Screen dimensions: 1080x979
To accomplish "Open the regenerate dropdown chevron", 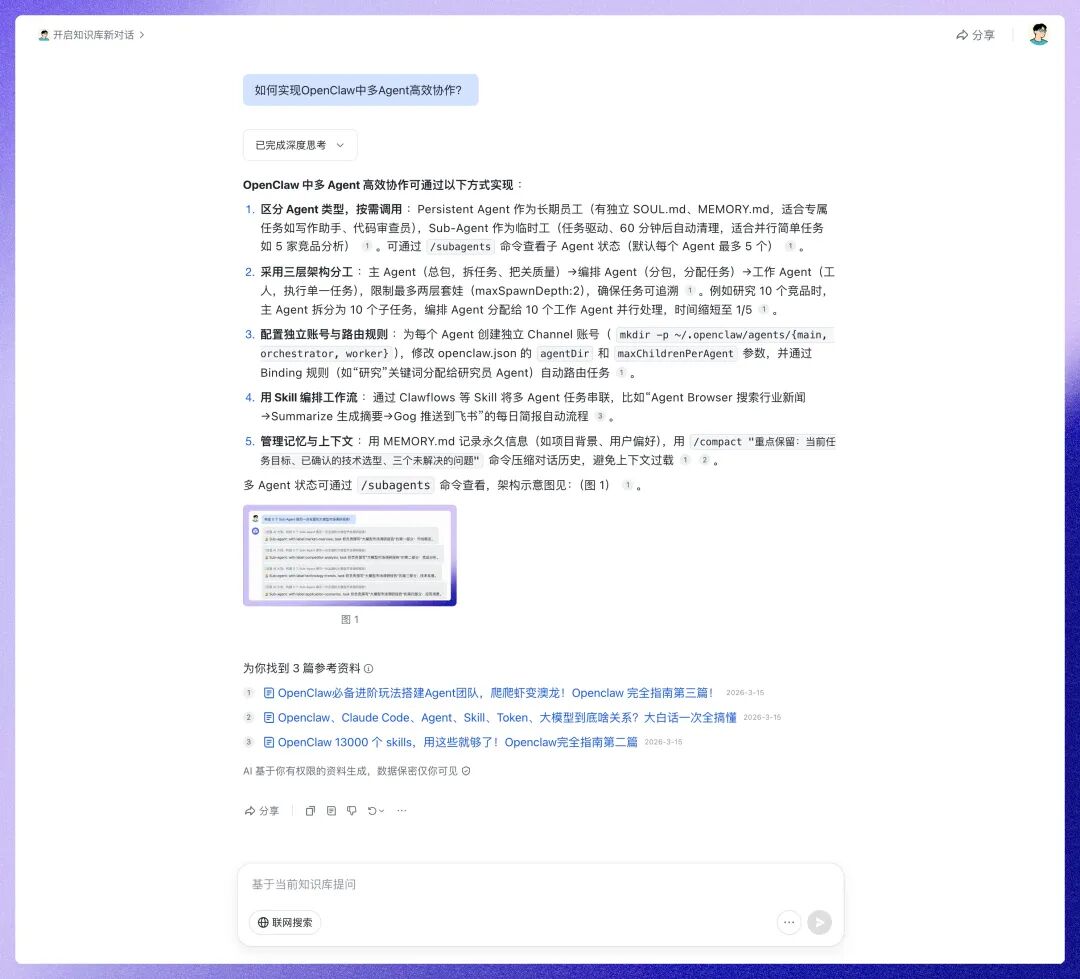I will pyautogui.click(x=382, y=811).
